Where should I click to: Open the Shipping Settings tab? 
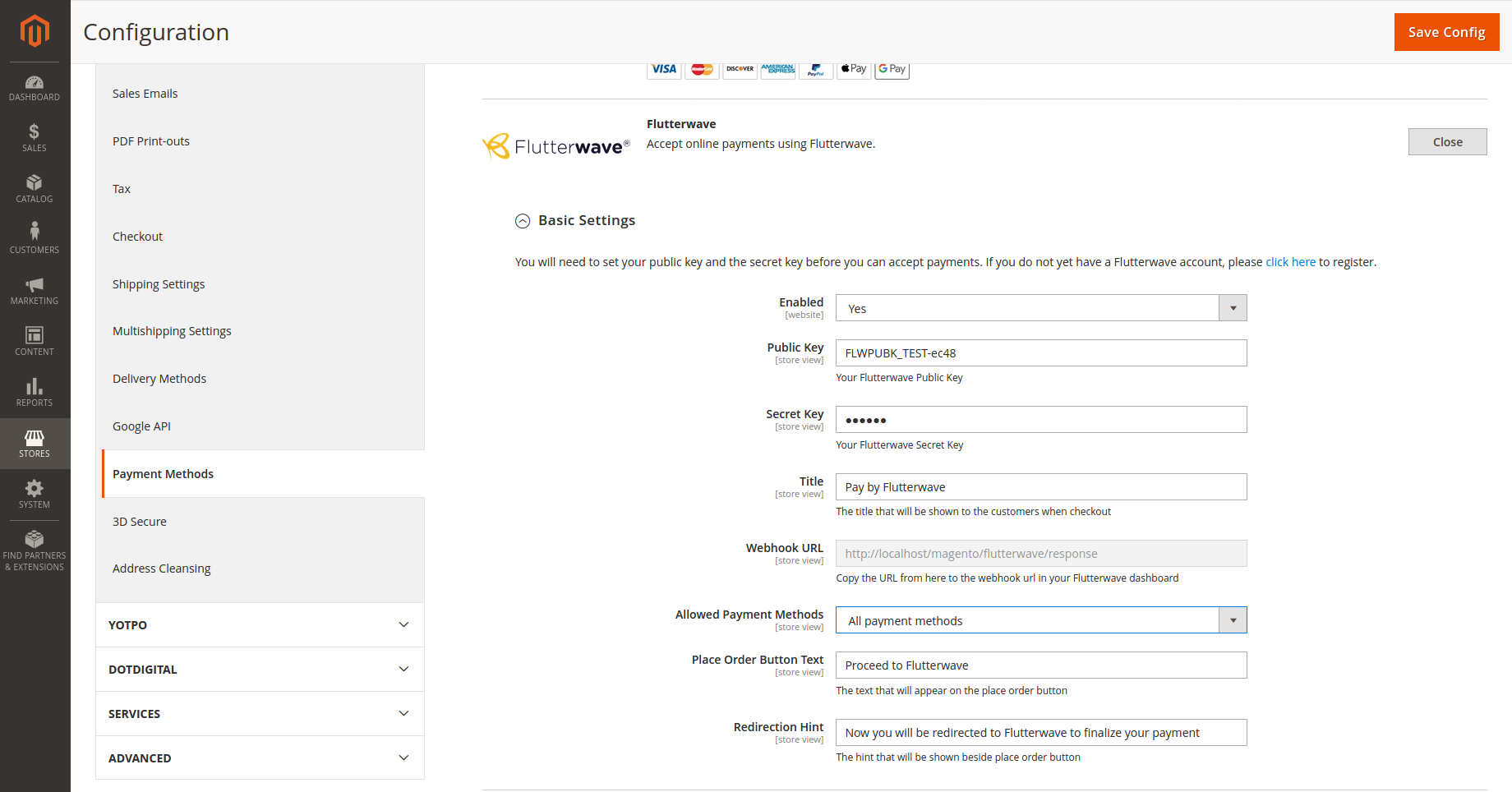pyautogui.click(x=159, y=284)
